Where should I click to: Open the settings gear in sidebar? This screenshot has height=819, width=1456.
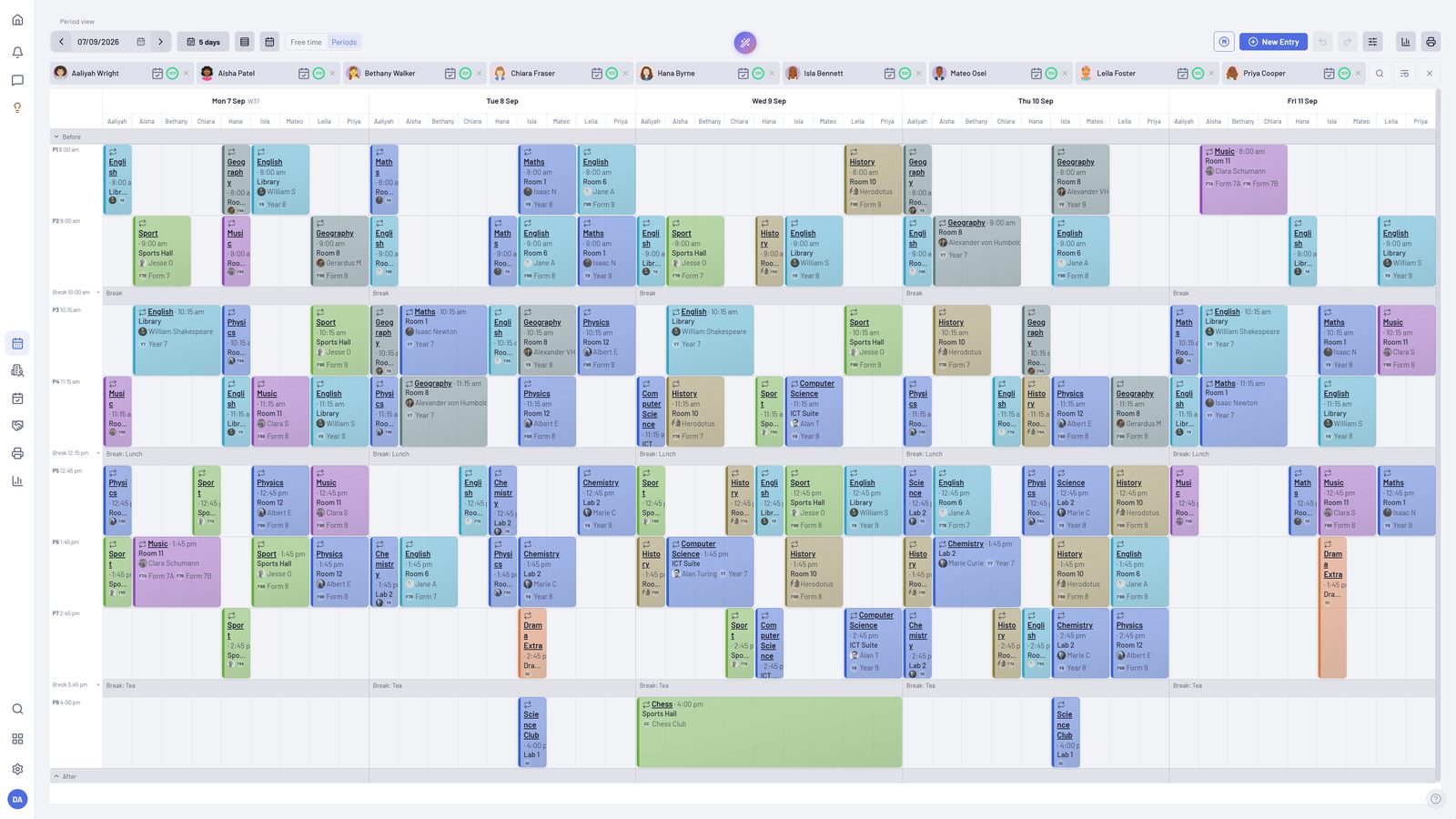pyautogui.click(x=17, y=769)
